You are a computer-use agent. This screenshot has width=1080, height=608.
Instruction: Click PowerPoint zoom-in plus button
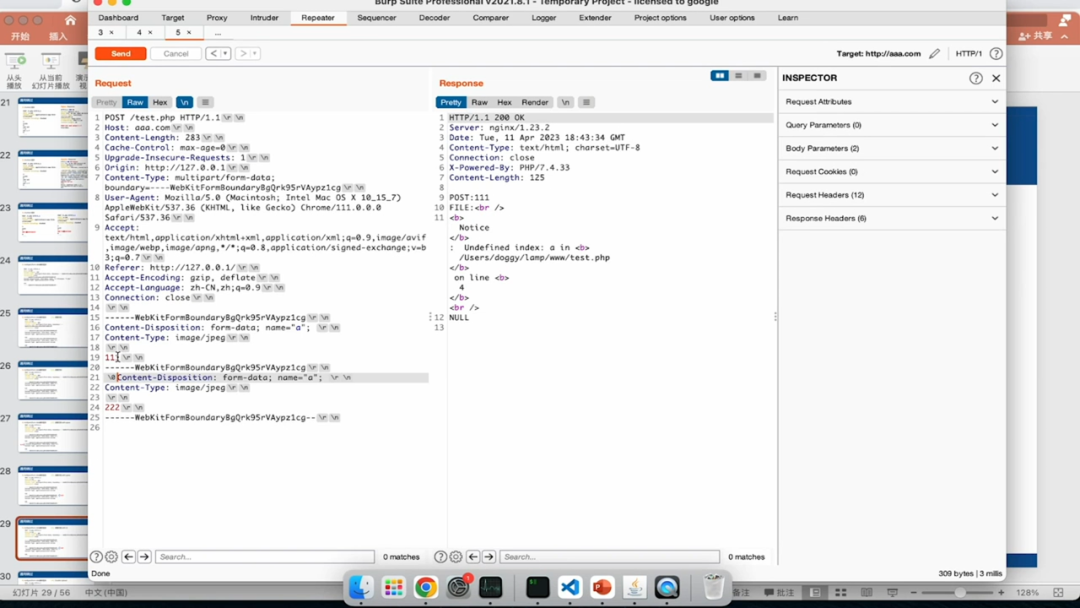coord(1001,592)
